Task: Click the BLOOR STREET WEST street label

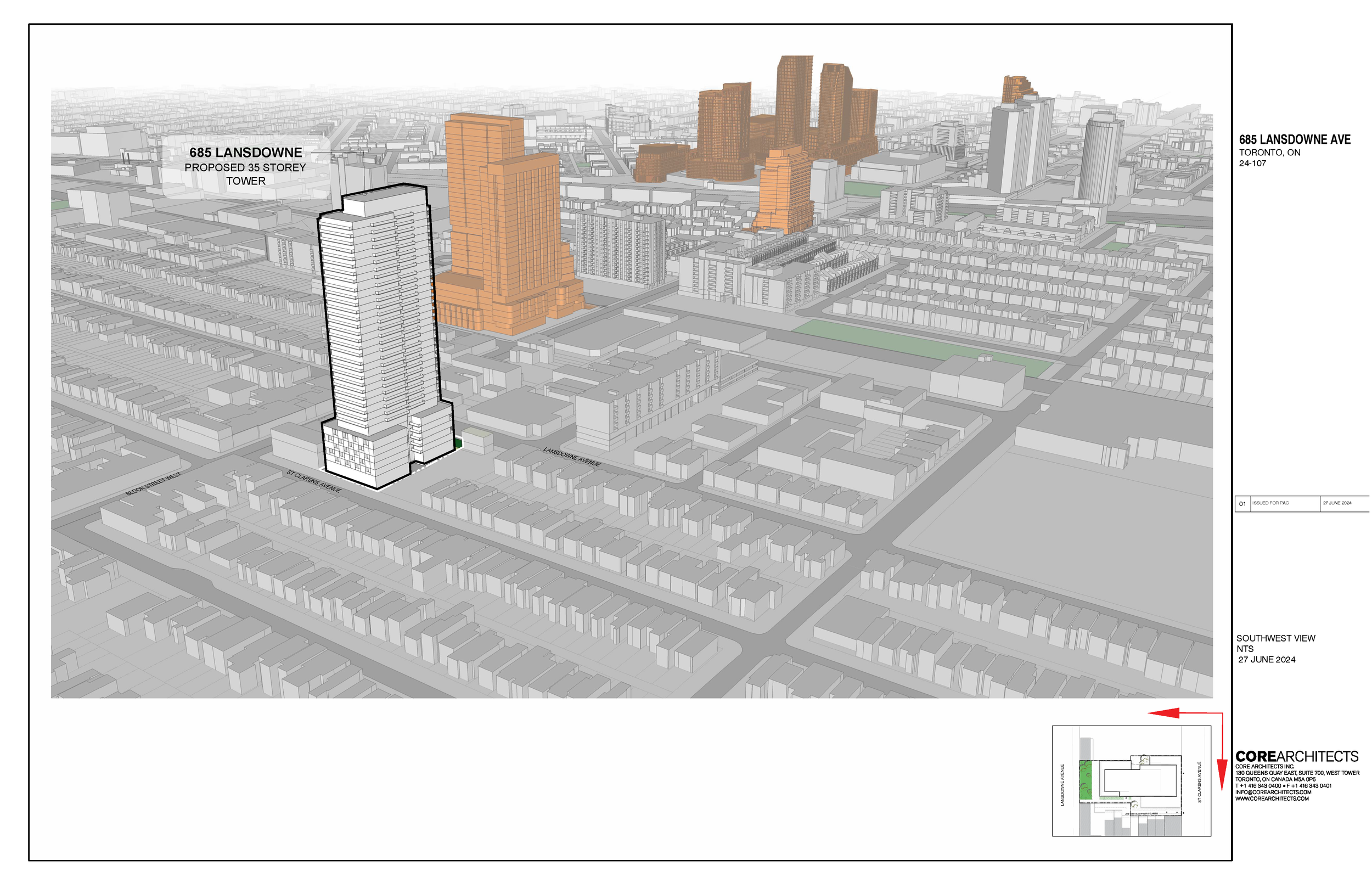Action: coord(153,484)
